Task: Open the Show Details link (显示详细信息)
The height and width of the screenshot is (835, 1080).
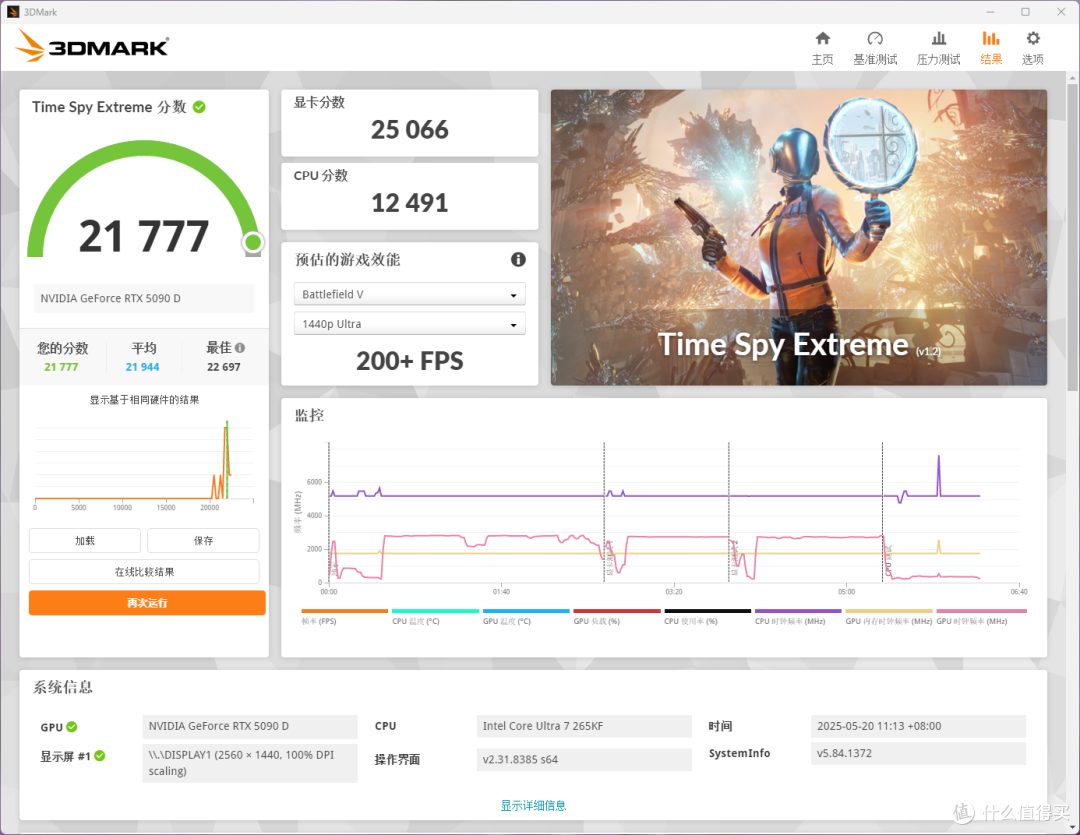Action: click(x=533, y=805)
